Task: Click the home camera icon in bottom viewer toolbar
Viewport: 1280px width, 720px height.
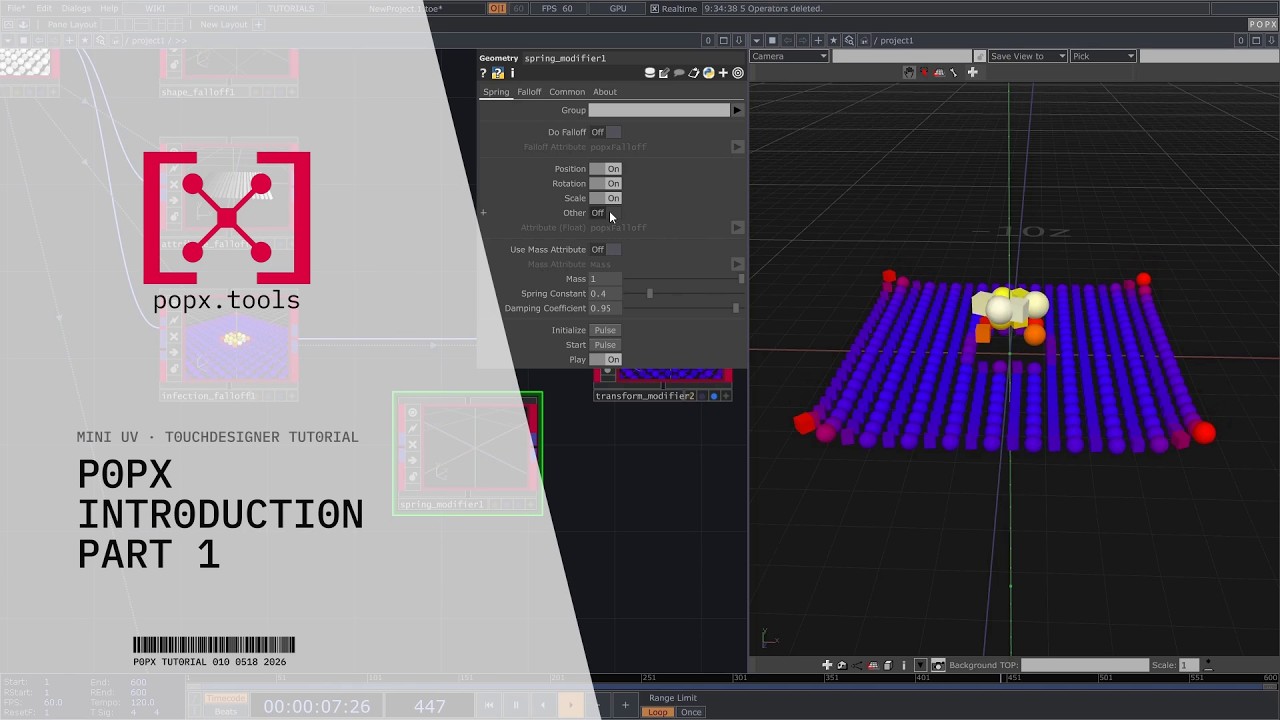Action: 842,665
